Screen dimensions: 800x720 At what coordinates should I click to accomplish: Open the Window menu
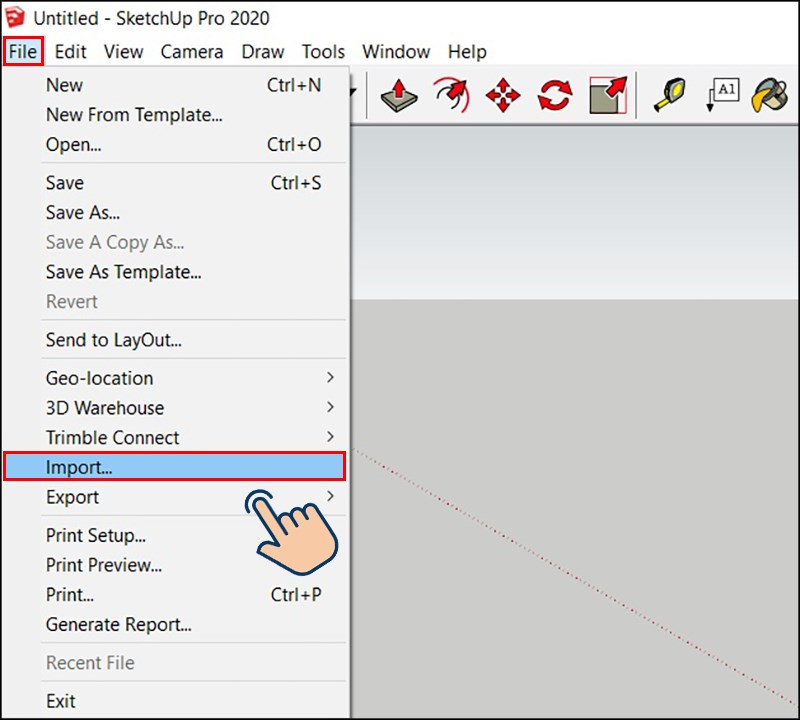(396, 52)
